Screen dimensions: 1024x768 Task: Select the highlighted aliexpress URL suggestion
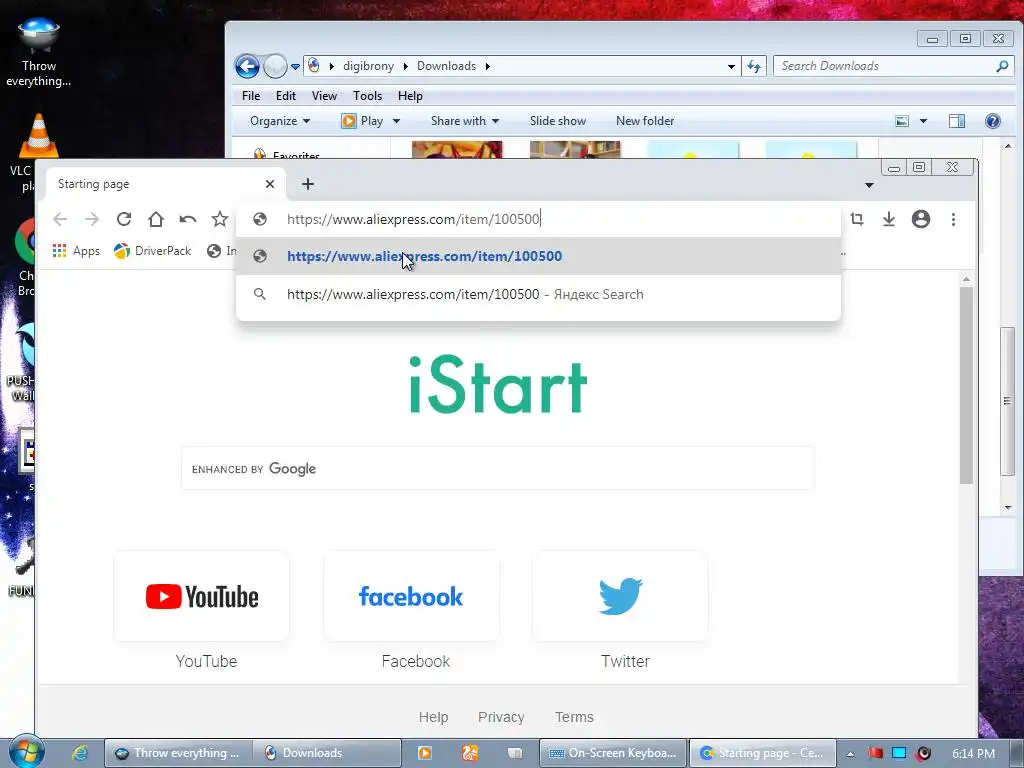[x=538, y=256]
